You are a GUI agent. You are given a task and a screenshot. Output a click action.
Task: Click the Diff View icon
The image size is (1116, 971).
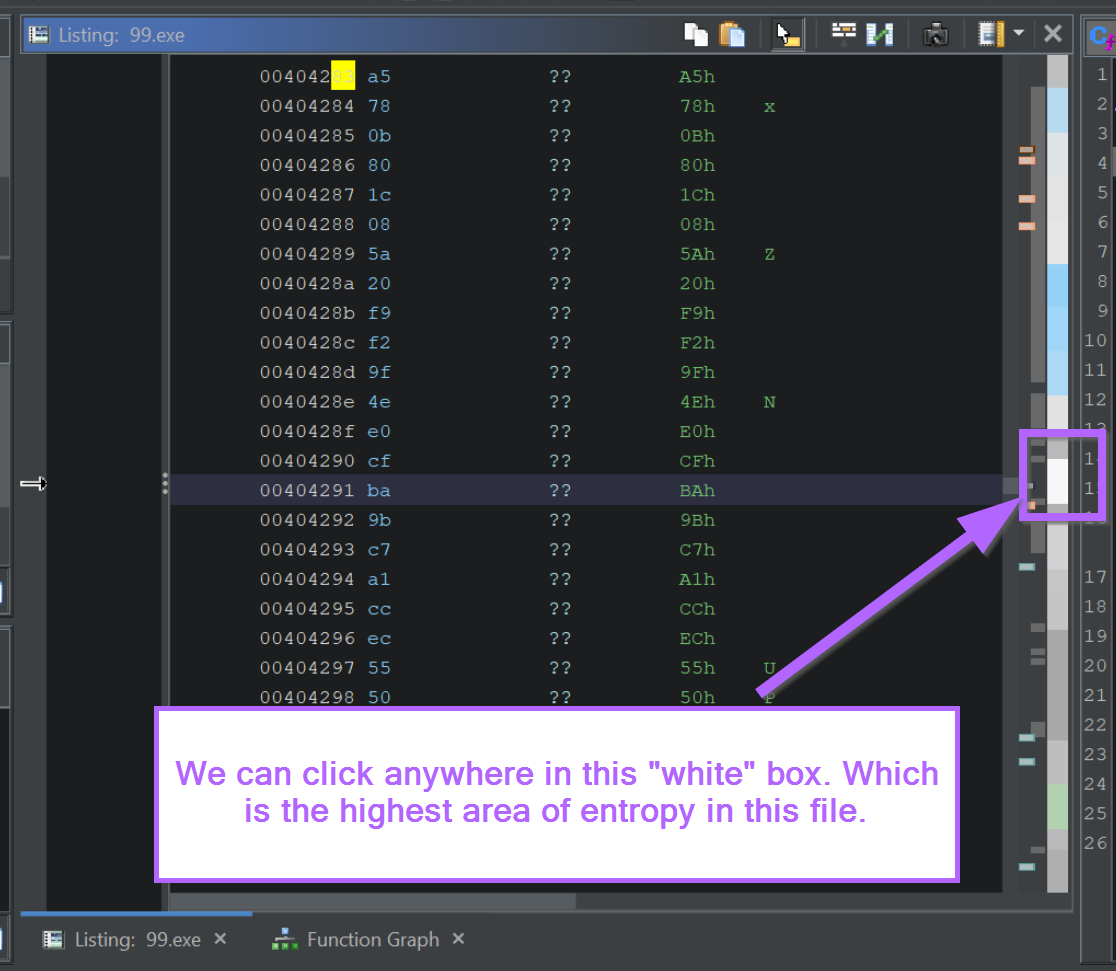pos(879,34)
